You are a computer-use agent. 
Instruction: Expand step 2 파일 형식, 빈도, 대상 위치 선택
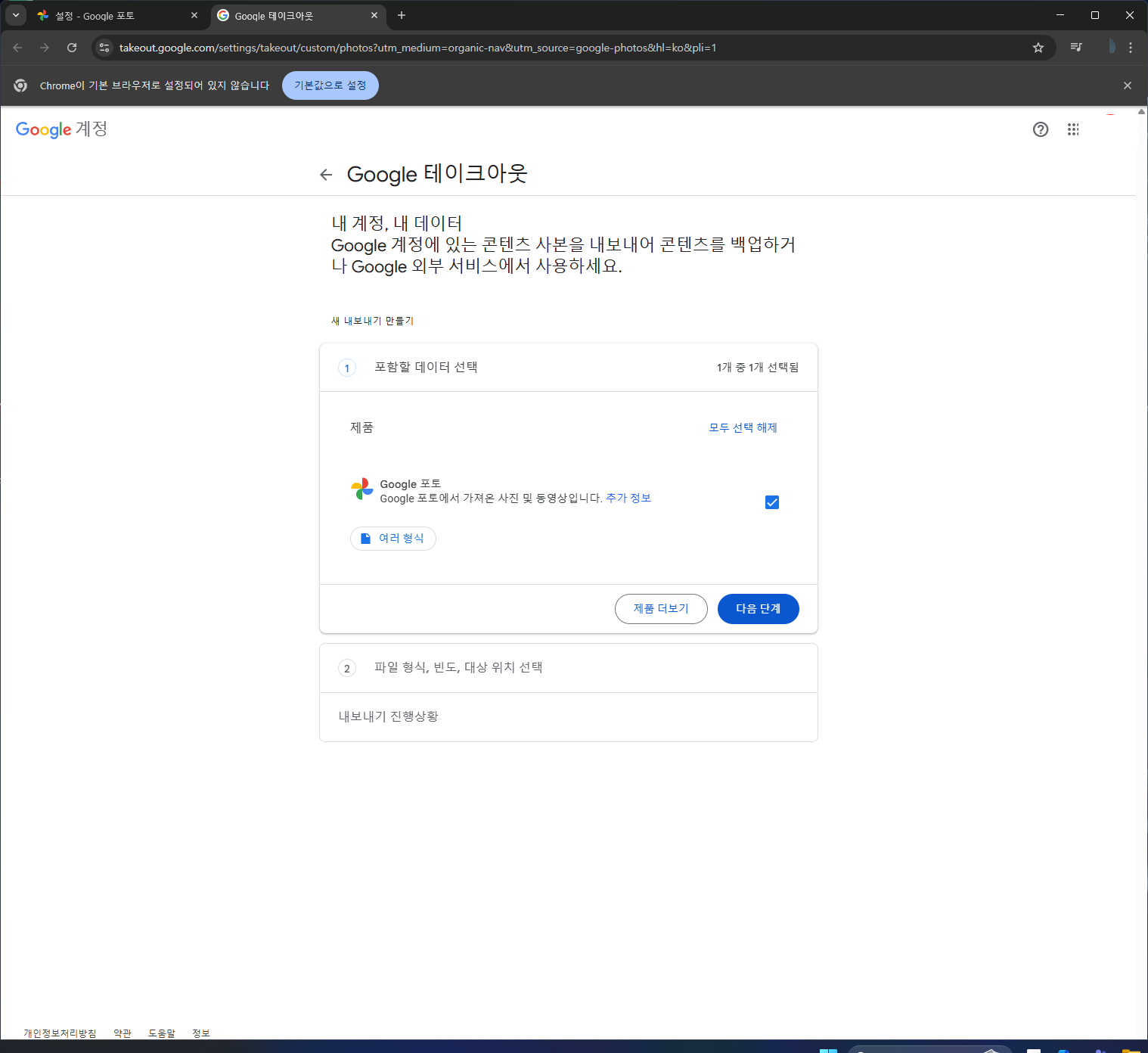click(x=569, y=668)
